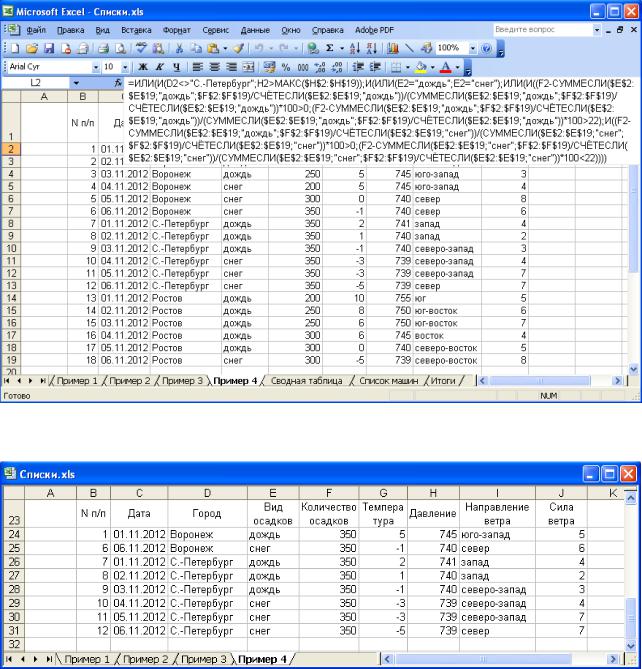The width and height of the screenshot is (642, 669).
Task: Cut selection with the scissors icon
Action: pos(179,48)
